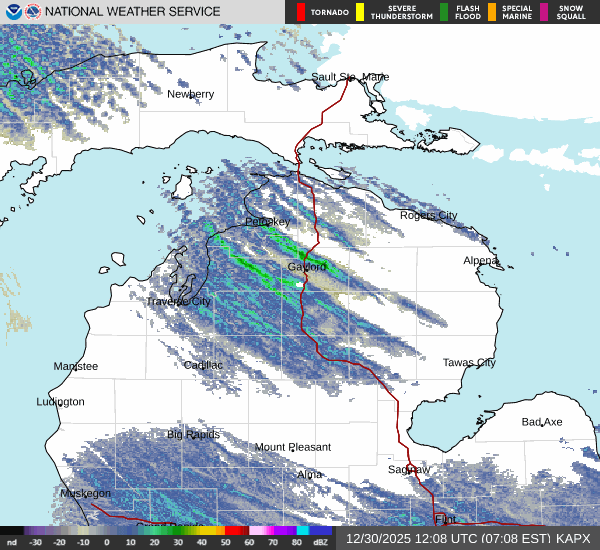Select the KAPX radar station identifier
Image resolution: width=600 pixels, height=550 pixels.
click(574, 538)
